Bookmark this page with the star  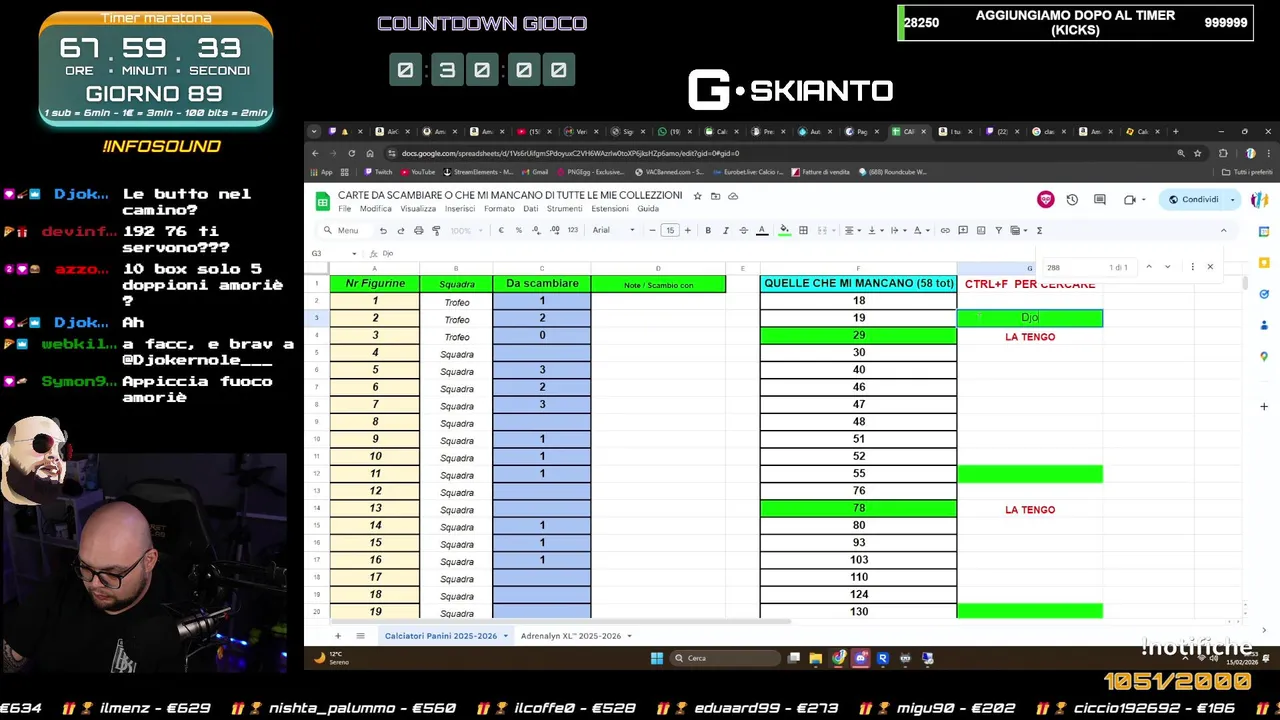[1197, 153]
